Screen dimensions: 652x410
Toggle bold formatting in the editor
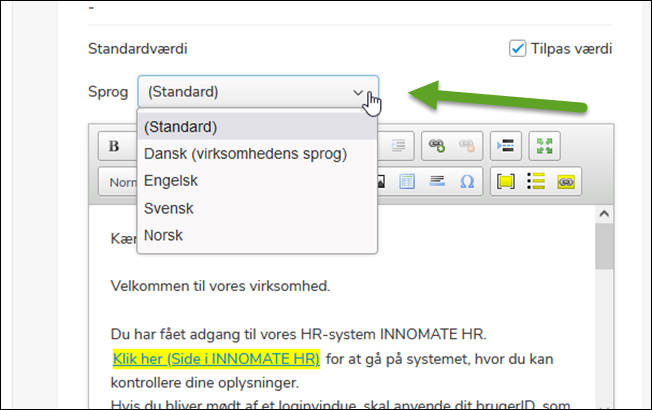coord(114,146)
